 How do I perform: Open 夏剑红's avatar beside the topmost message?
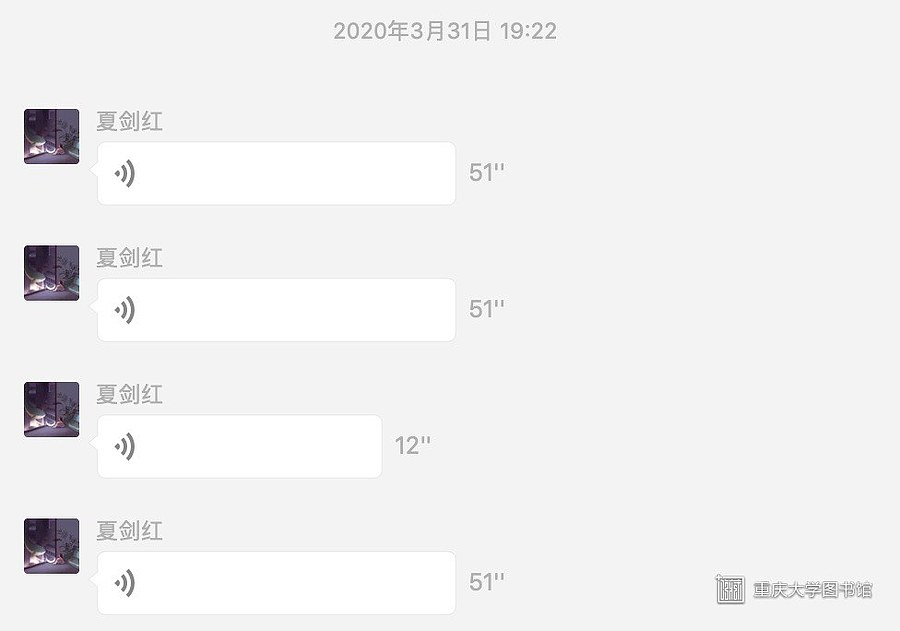(52, 137)
